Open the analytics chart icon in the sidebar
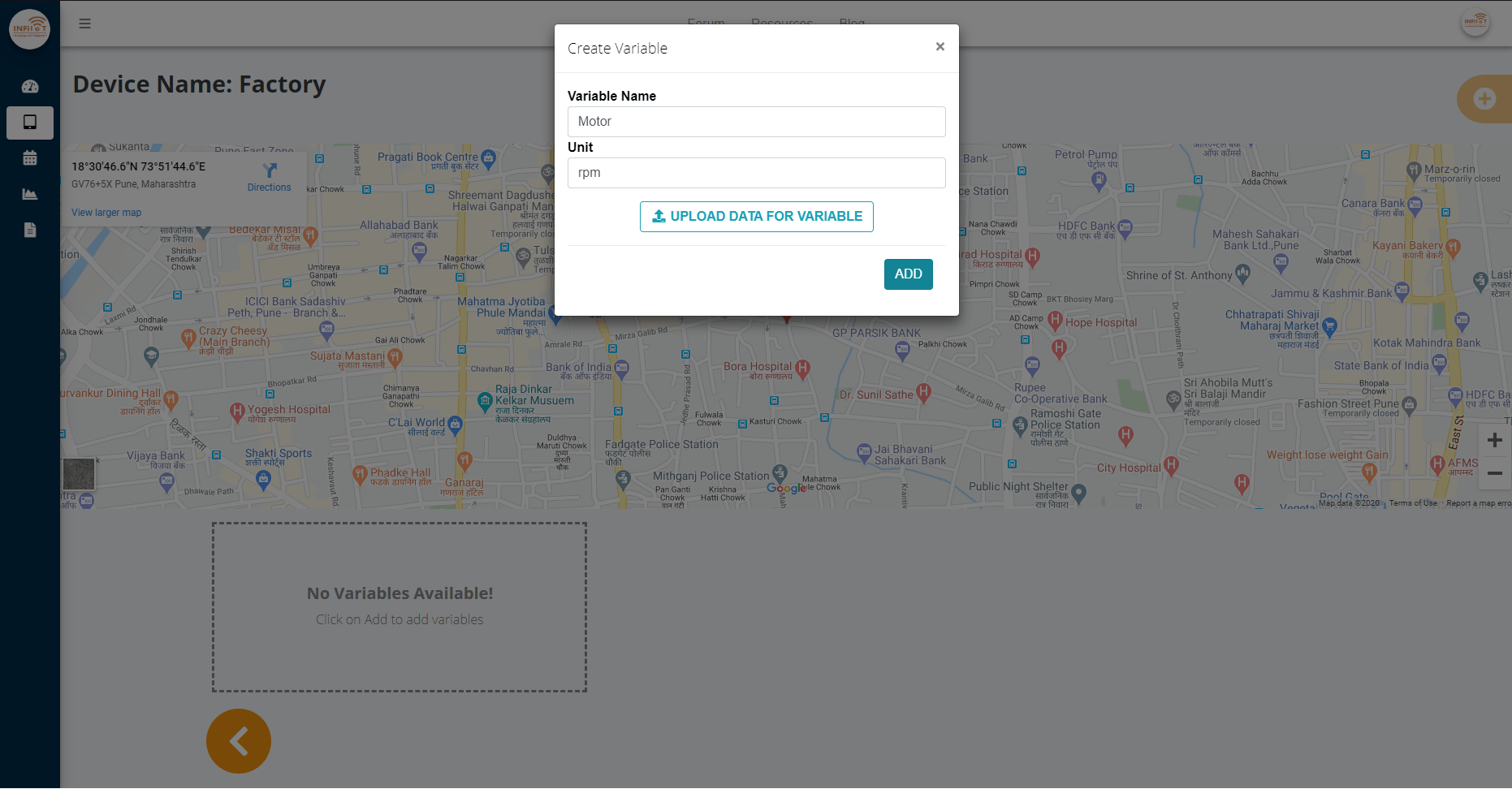The image size is (1512, 789). coord(30,194)
